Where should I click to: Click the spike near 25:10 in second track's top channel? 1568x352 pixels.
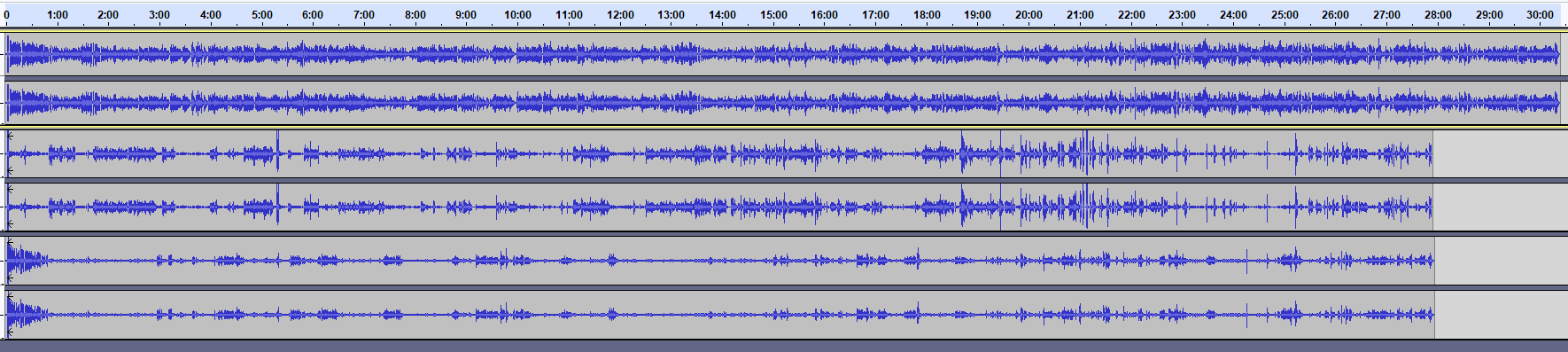pos(1295,153)
